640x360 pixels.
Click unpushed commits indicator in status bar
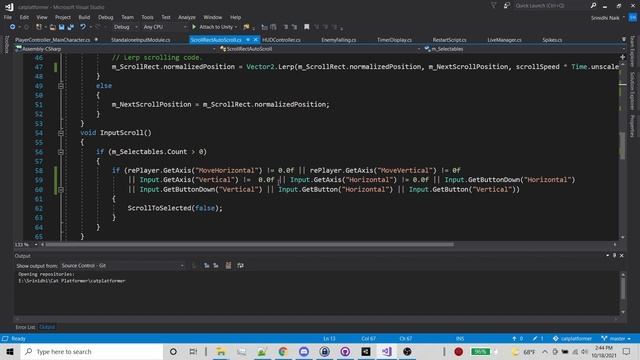click(517, 339)
